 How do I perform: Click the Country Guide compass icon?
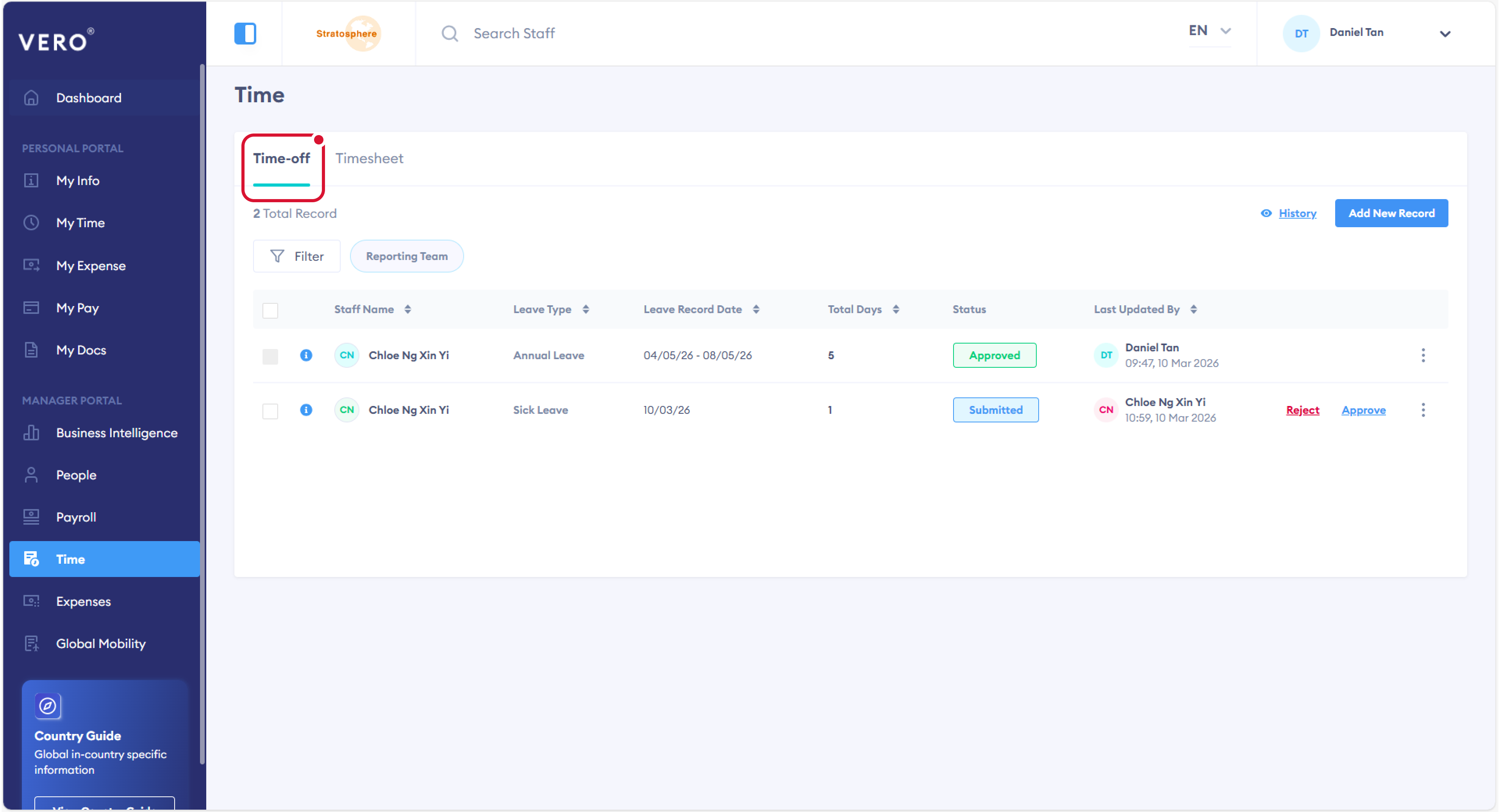[x=48, y=706]
